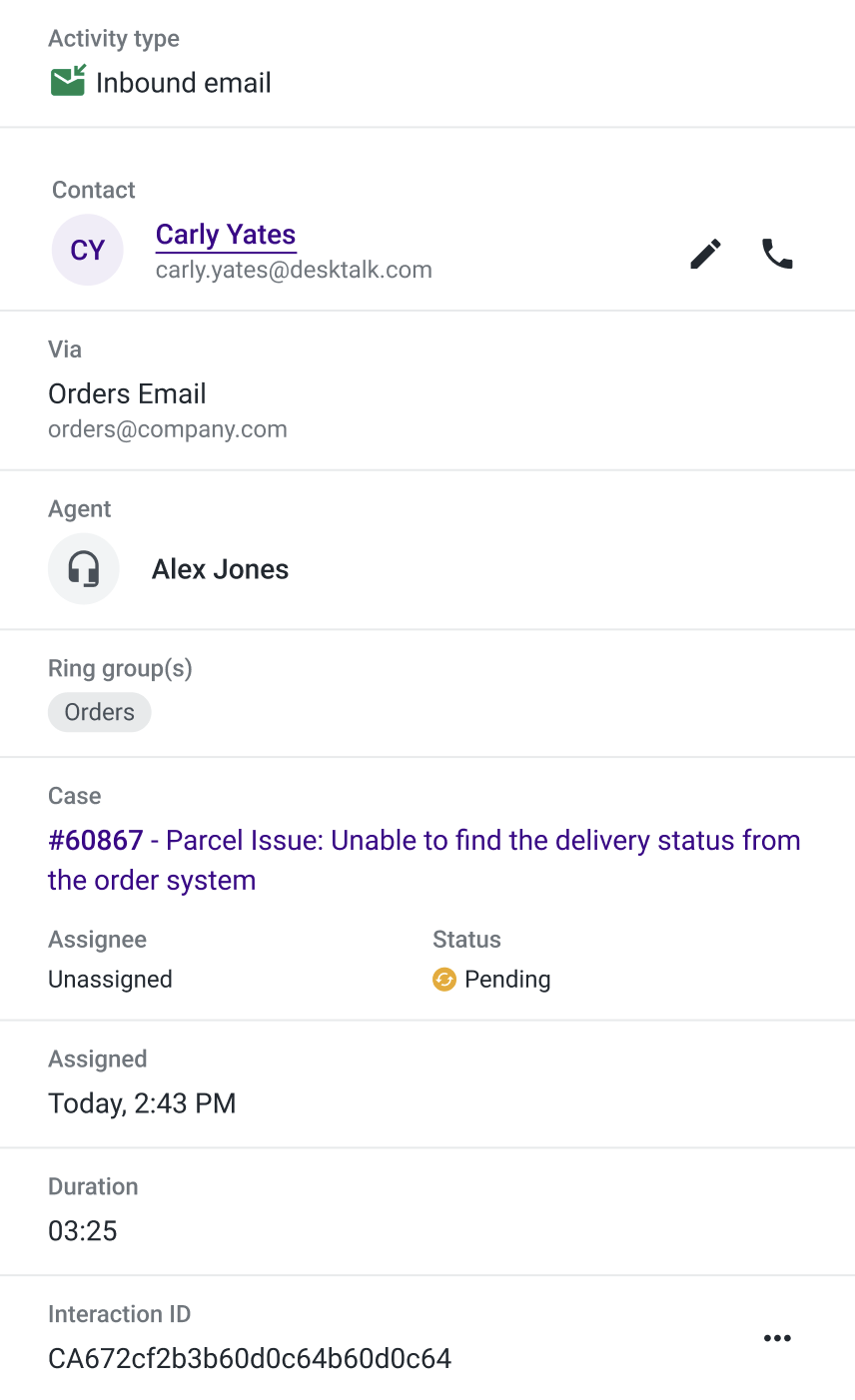Click the Orders Email channel name
Viewport: 855px width, 1400px height.
pos(127,393)
